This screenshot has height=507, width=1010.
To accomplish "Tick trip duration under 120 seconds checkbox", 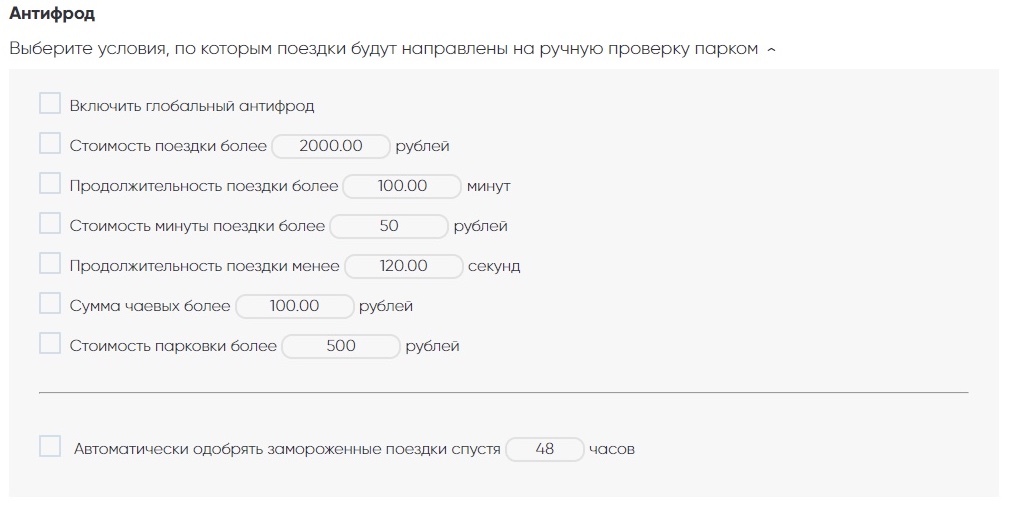I will (50, 264).
